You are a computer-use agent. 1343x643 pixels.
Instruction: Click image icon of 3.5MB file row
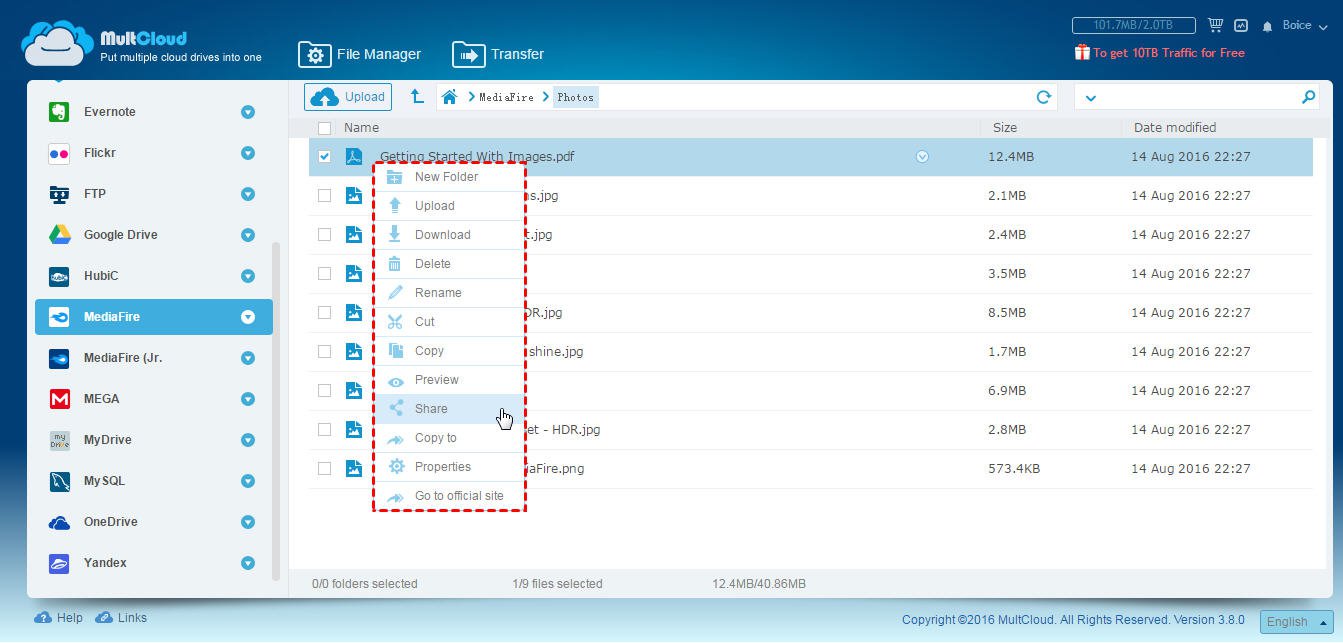tap(353, 273)
